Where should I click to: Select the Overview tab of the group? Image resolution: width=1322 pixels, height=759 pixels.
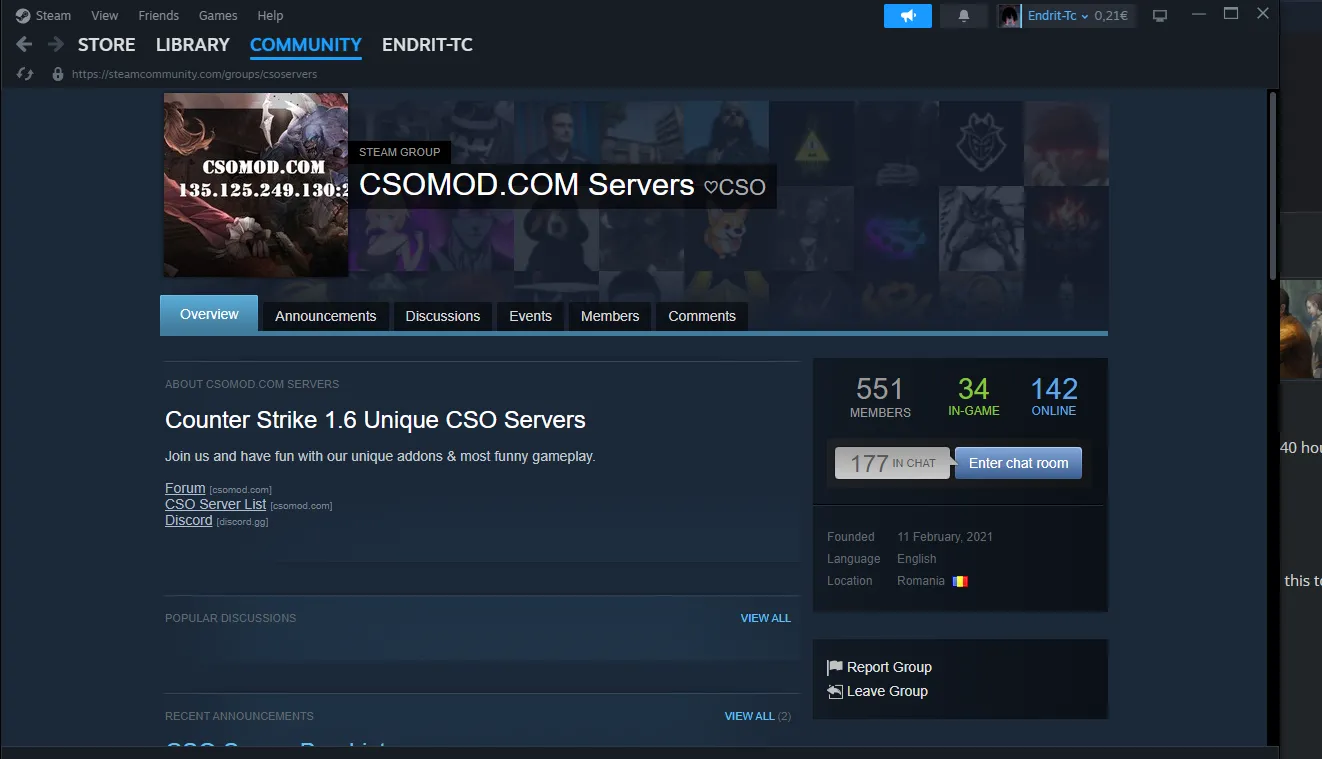(x=209, y=314)
